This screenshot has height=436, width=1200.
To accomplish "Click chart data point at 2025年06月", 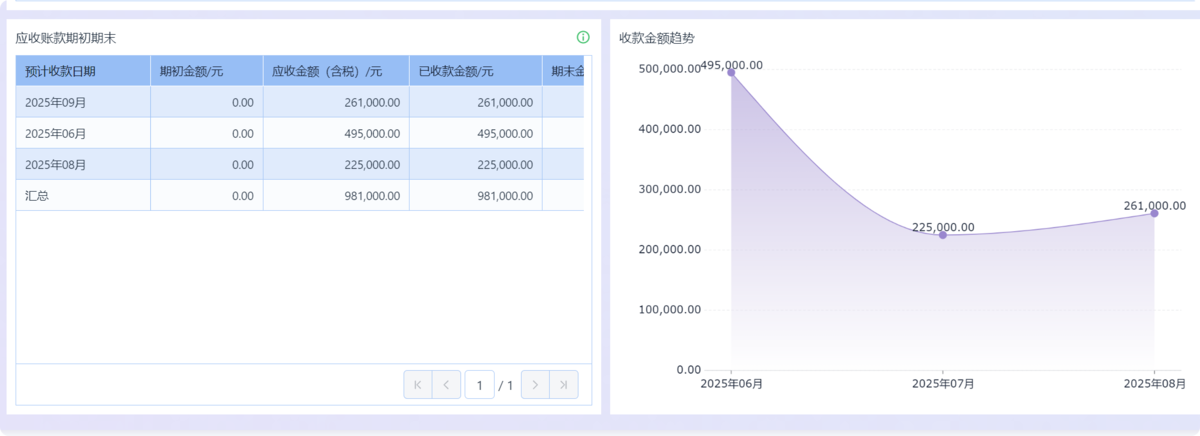I will pos(731,72).
